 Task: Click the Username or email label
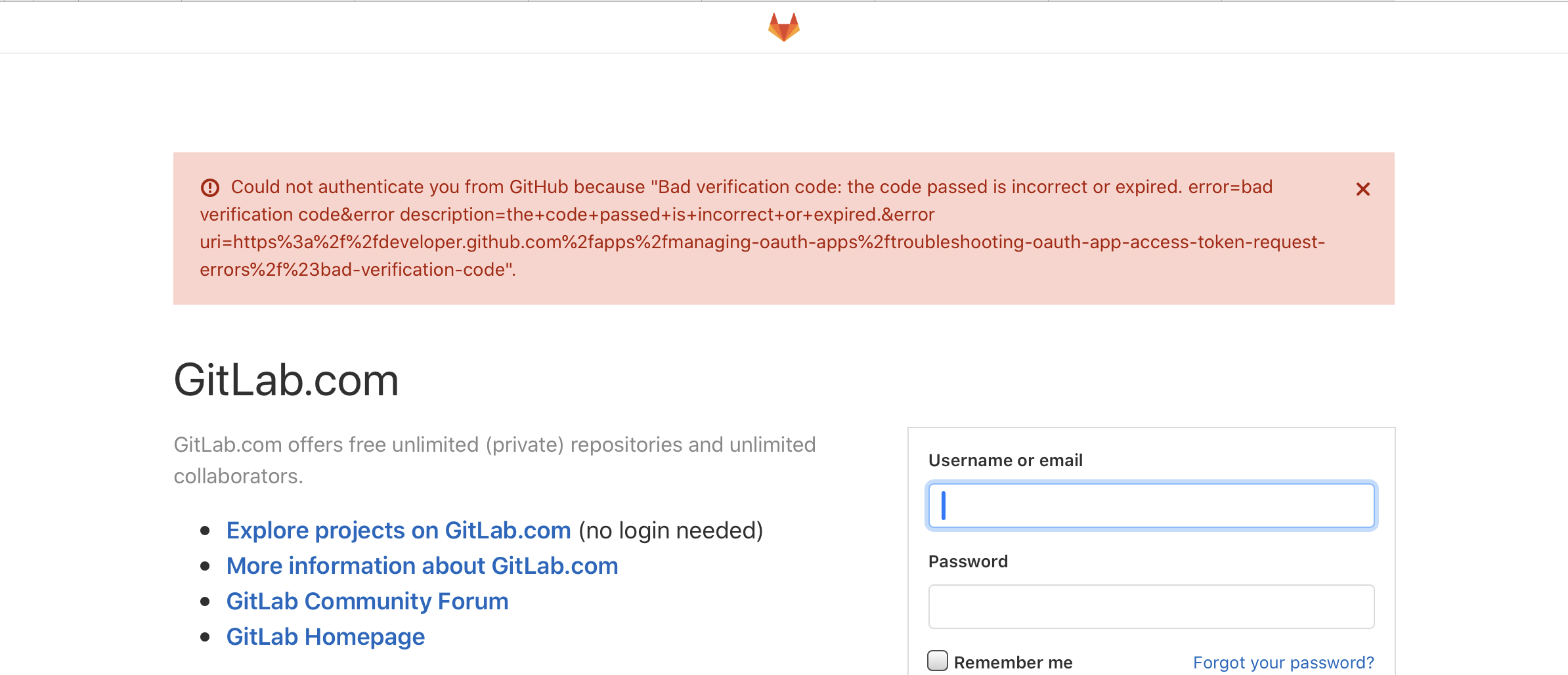pos(1005,460)
